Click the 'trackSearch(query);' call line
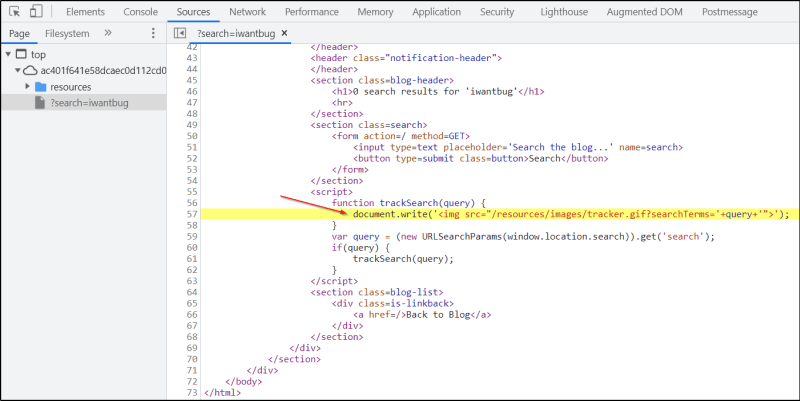 (403, 259)
